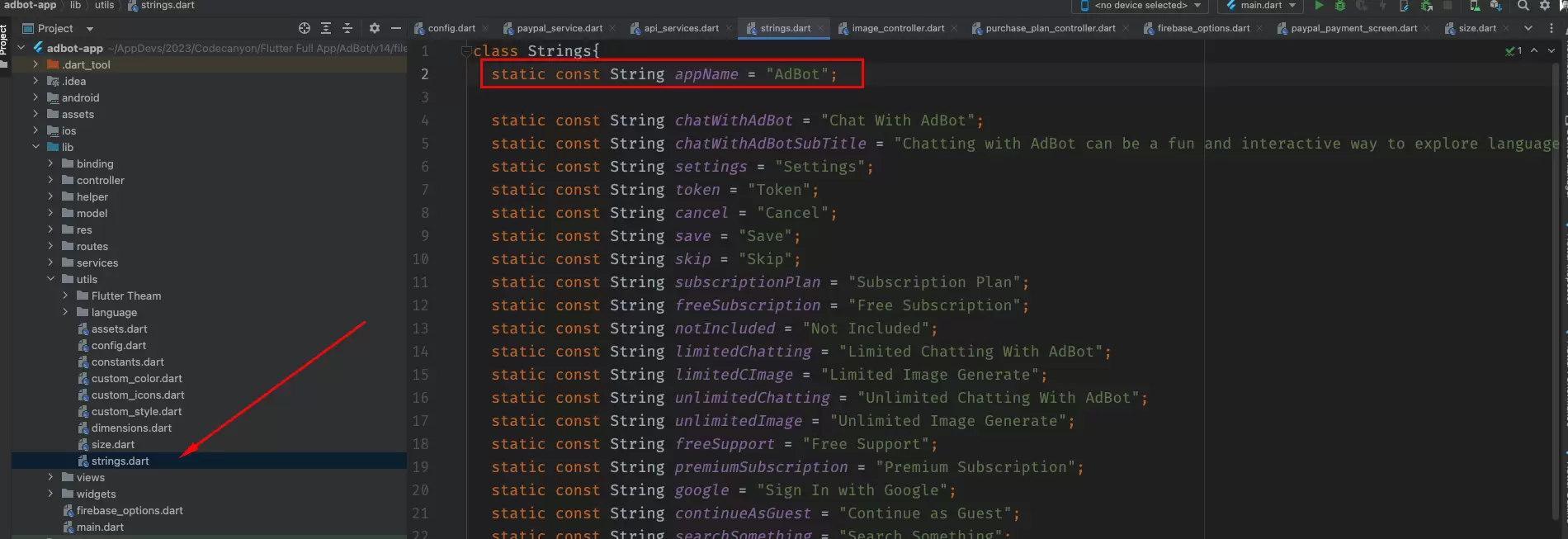Open the SDK Manager icon in the toolbar
Image resolution: width=1568 pixels, height=539 pixels.
(1495, 5)
